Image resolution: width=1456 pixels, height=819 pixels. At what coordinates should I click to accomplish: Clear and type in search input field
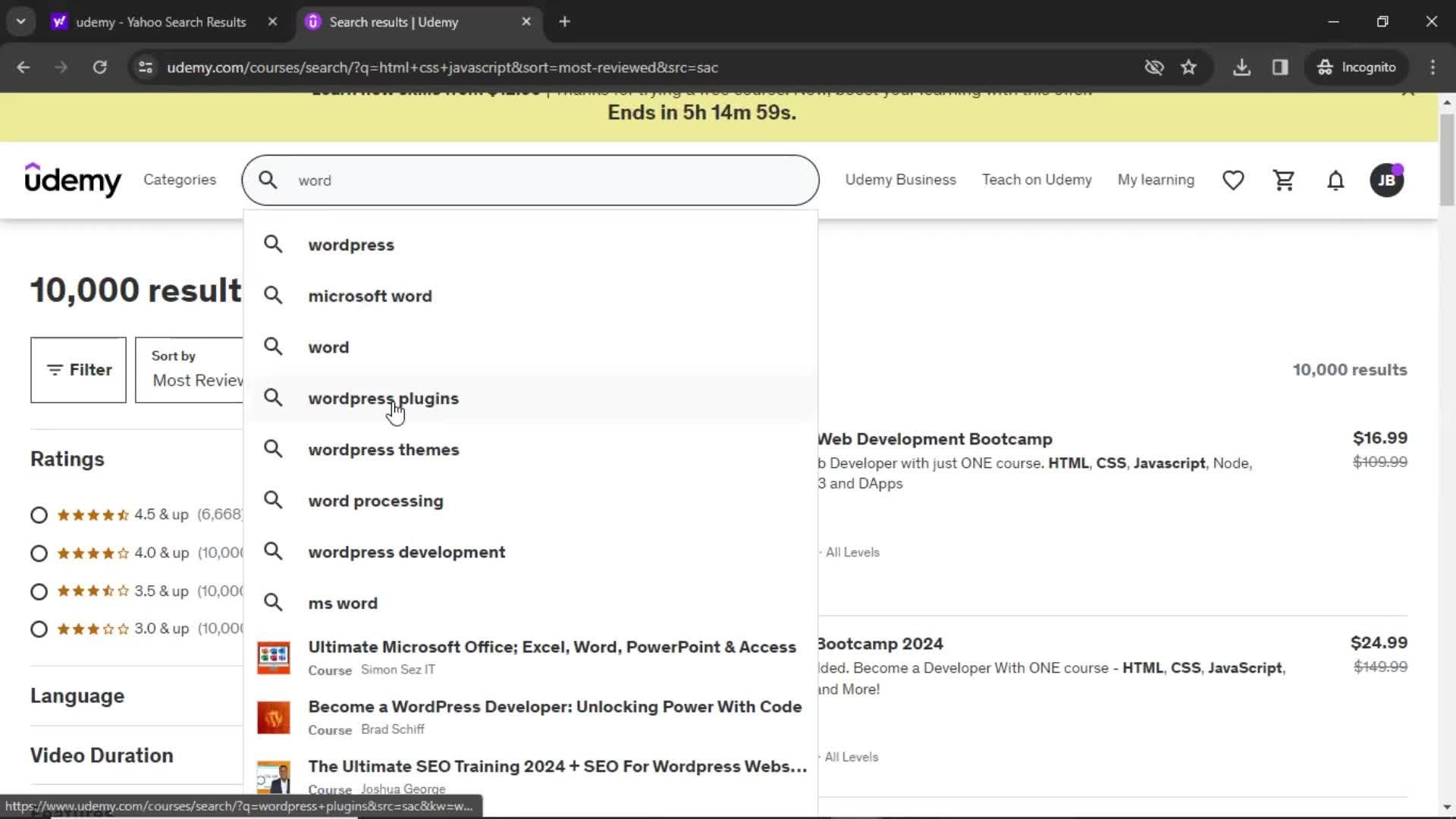click(x=531, y=180)
